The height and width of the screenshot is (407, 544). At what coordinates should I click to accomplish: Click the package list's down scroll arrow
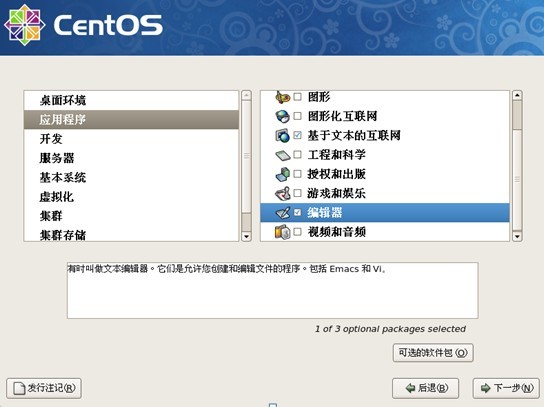point(517,236)
